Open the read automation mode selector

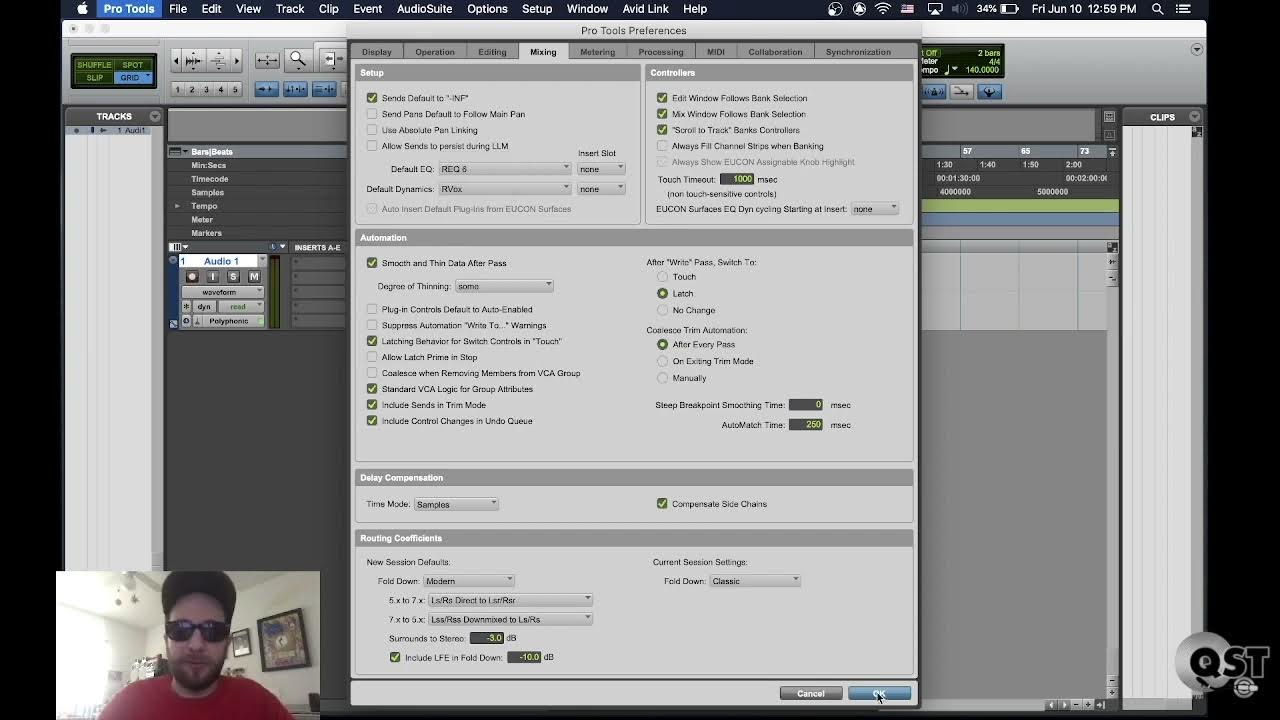point(241,307)
